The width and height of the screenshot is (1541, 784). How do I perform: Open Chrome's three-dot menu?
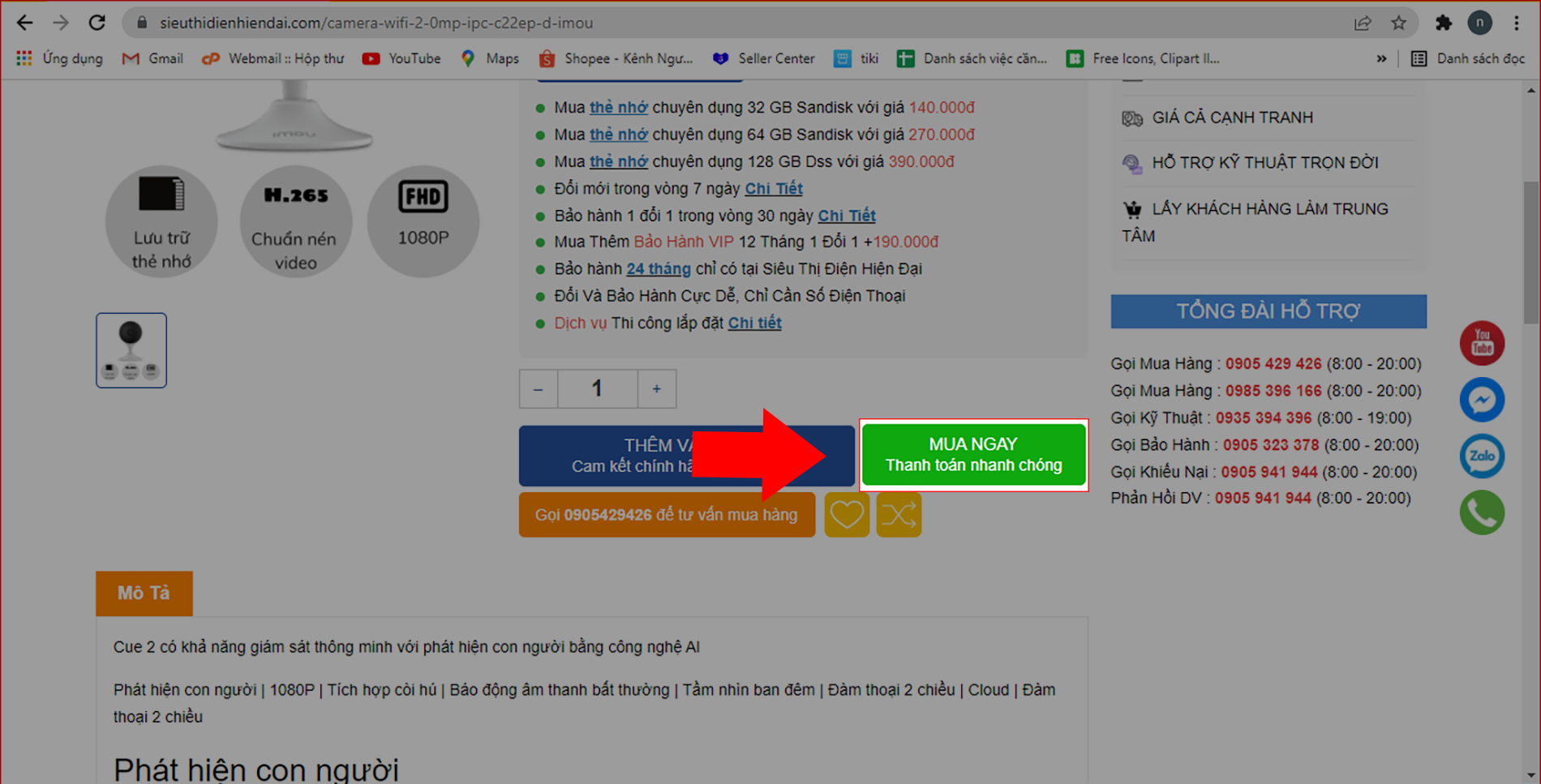click(x=1517, y=23)
